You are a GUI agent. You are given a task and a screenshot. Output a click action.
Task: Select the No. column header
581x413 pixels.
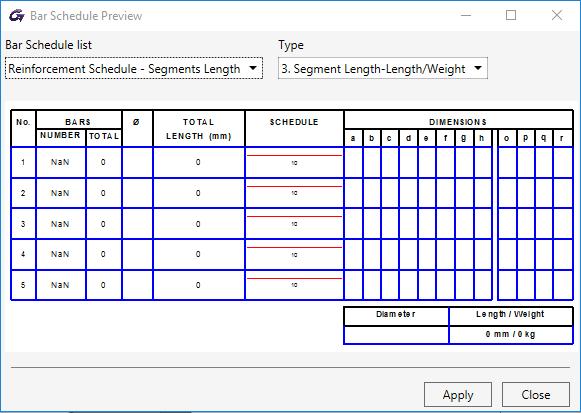point(23,128)
